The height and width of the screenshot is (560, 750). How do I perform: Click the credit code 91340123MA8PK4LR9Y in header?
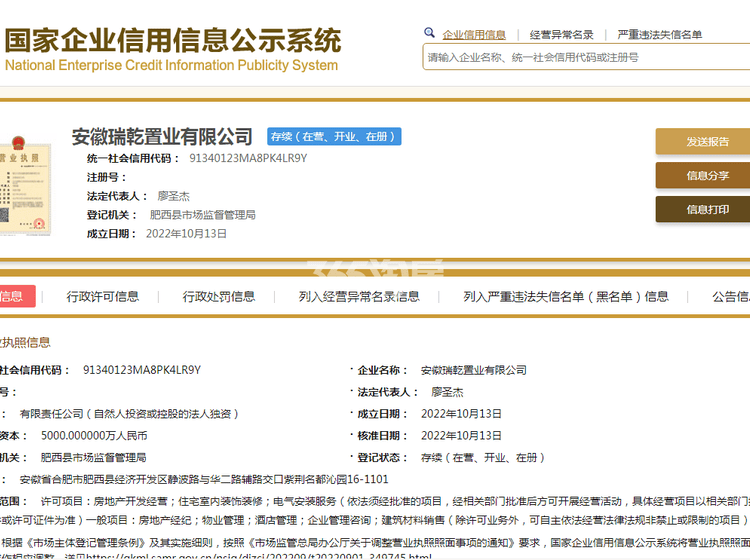(248, 158)
